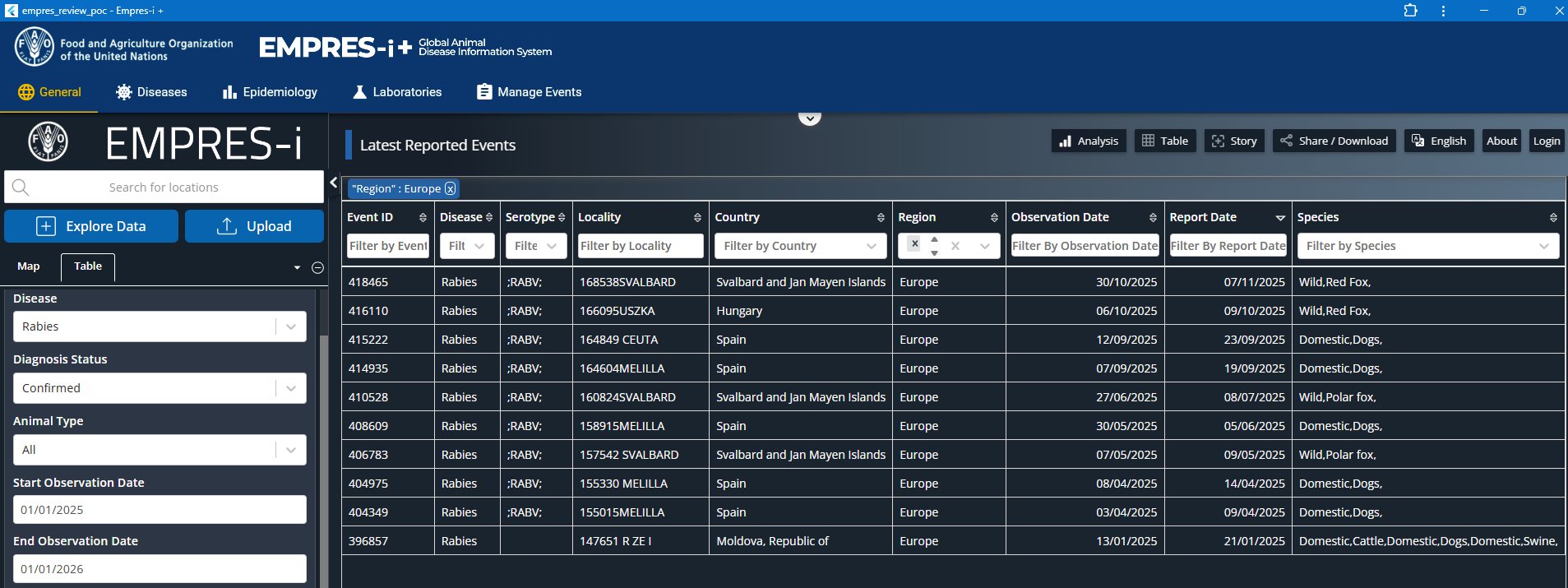Sort by Country column arrows
The image size is (1568, 588).
[881, 217]
